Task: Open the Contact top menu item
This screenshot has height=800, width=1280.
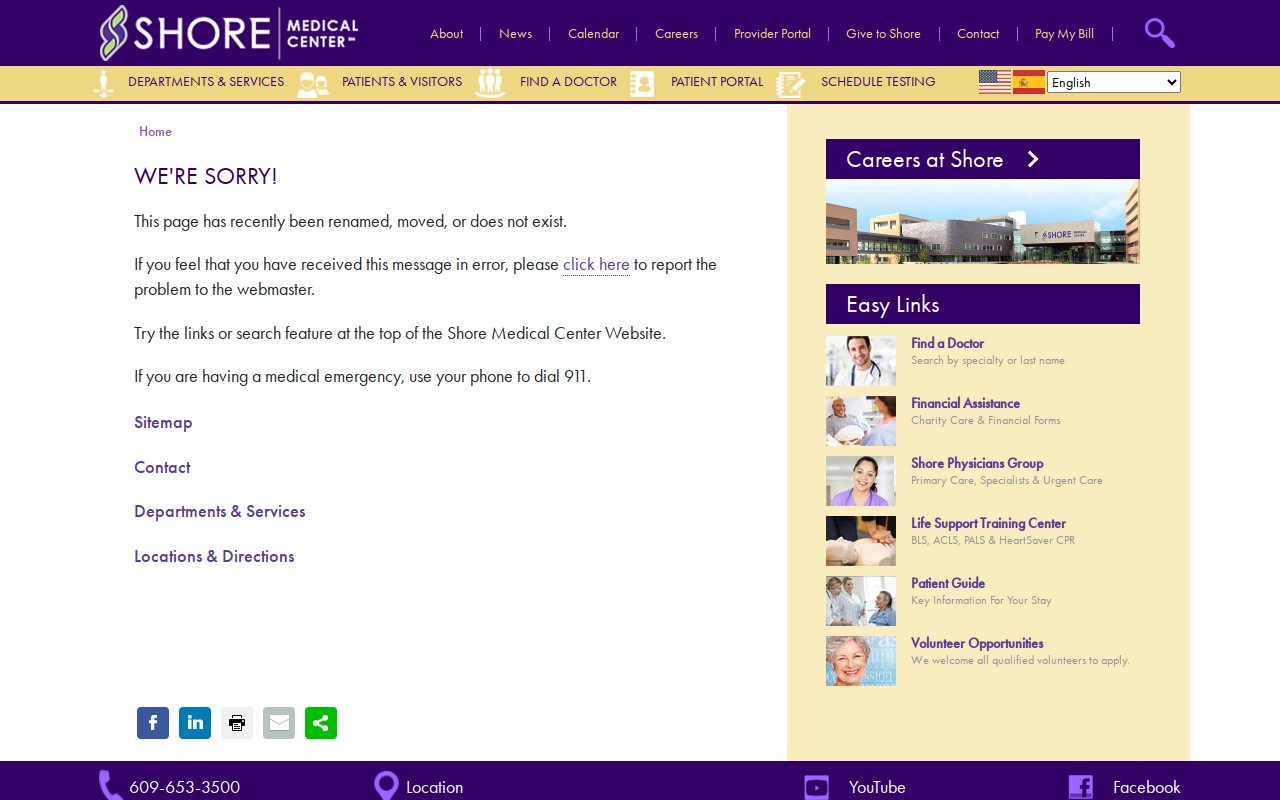Action: pos(978,33)
